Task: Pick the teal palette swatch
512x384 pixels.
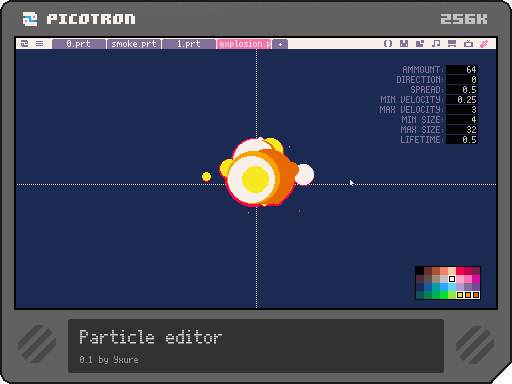Action: (436, 287)
